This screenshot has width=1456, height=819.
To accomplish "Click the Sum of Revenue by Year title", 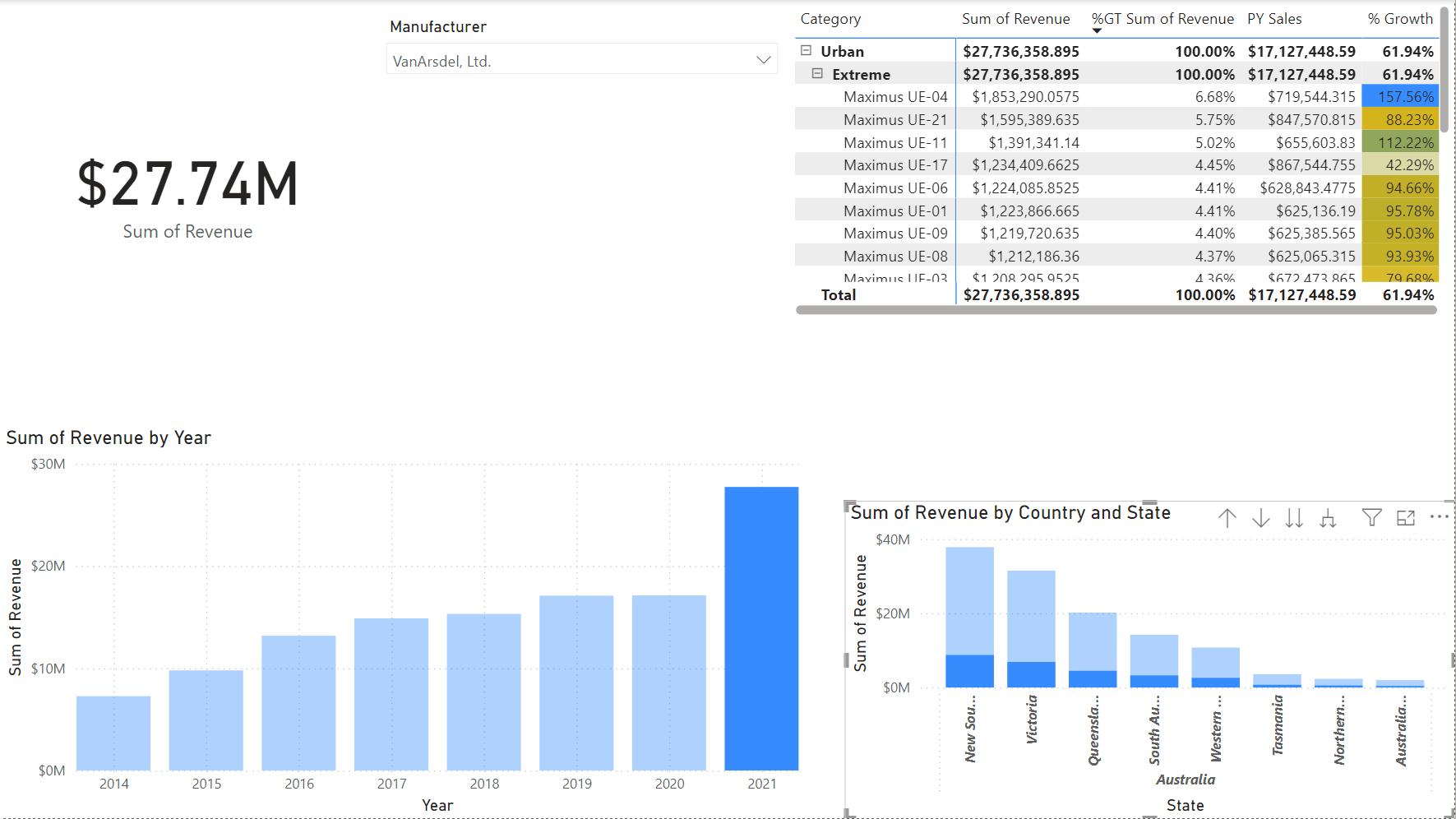I will [109, 438].
